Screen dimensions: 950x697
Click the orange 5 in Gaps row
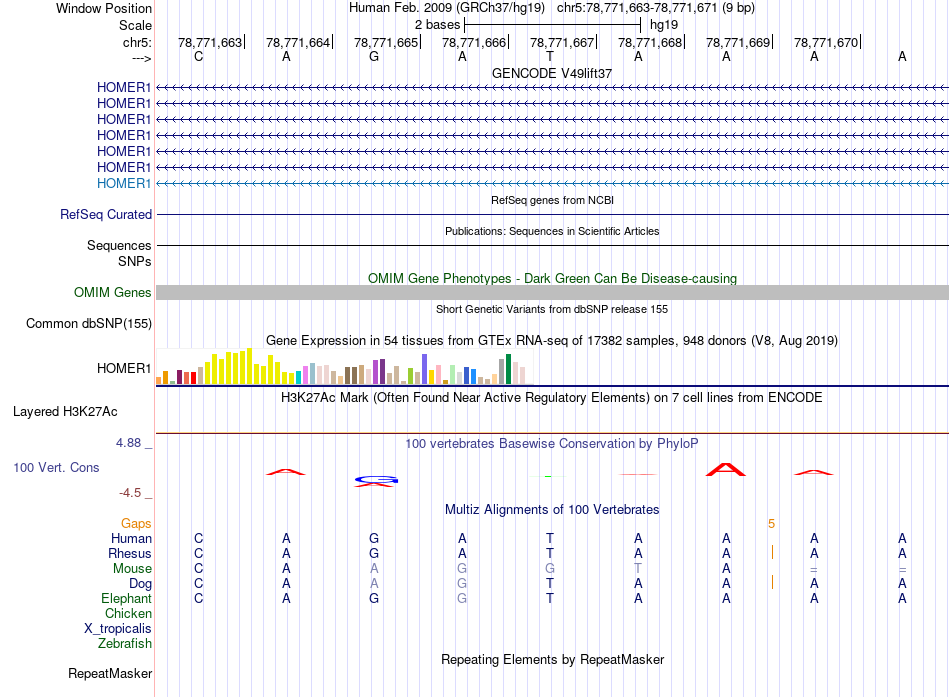pyautogui.click(x=772, y=523)
